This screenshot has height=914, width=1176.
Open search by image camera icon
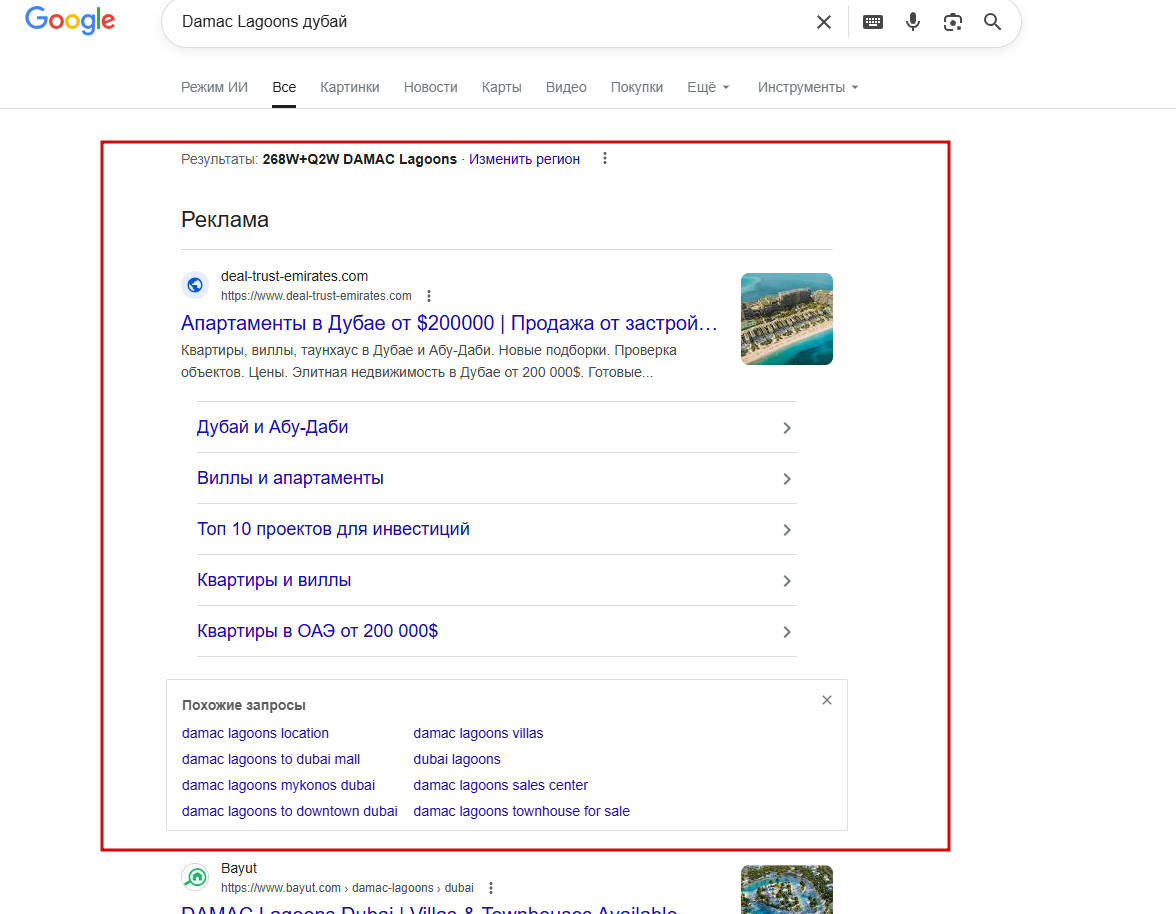pos(952,22)
